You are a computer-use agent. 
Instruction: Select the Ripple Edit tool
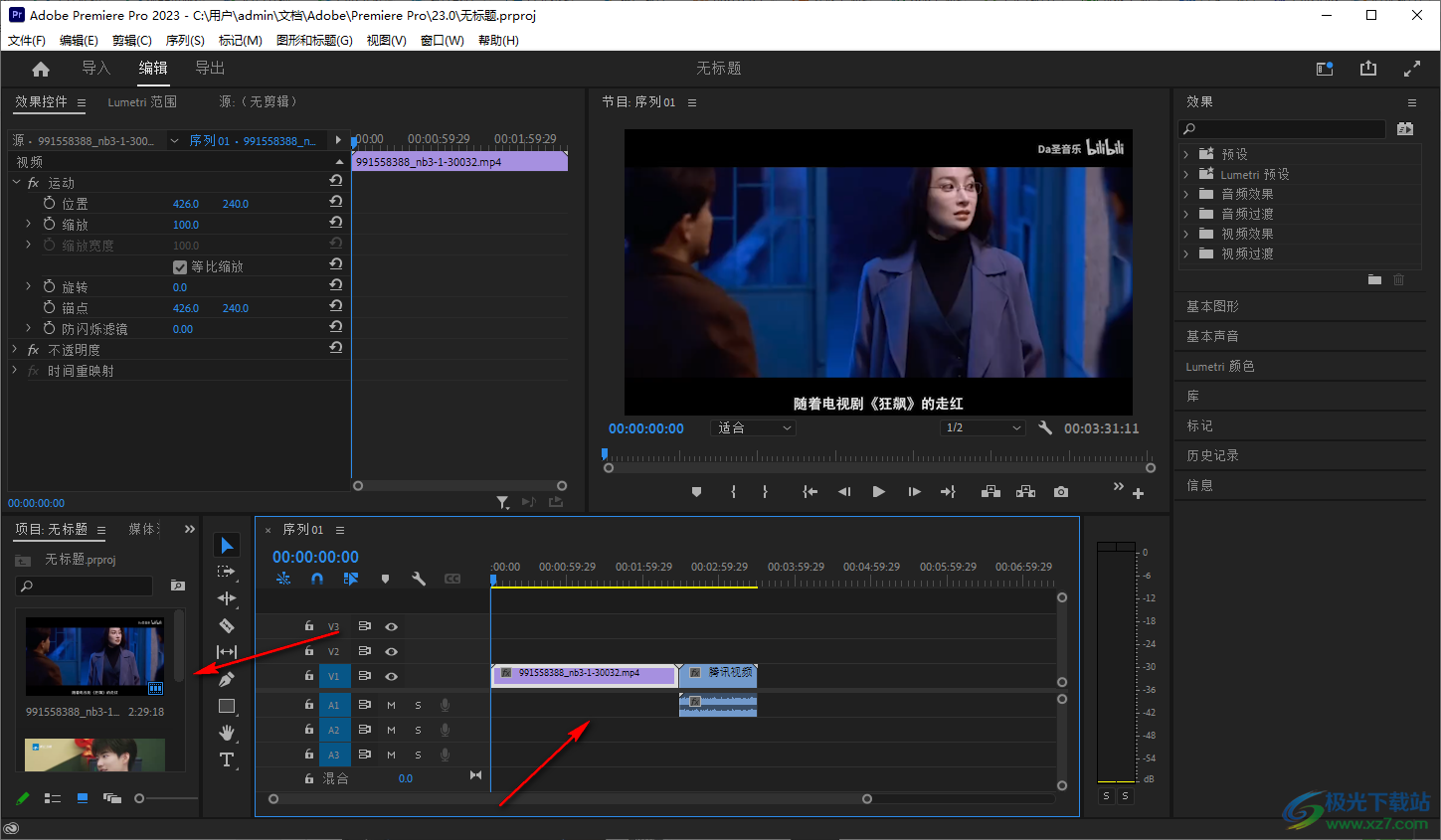click(x=227, y=598)
